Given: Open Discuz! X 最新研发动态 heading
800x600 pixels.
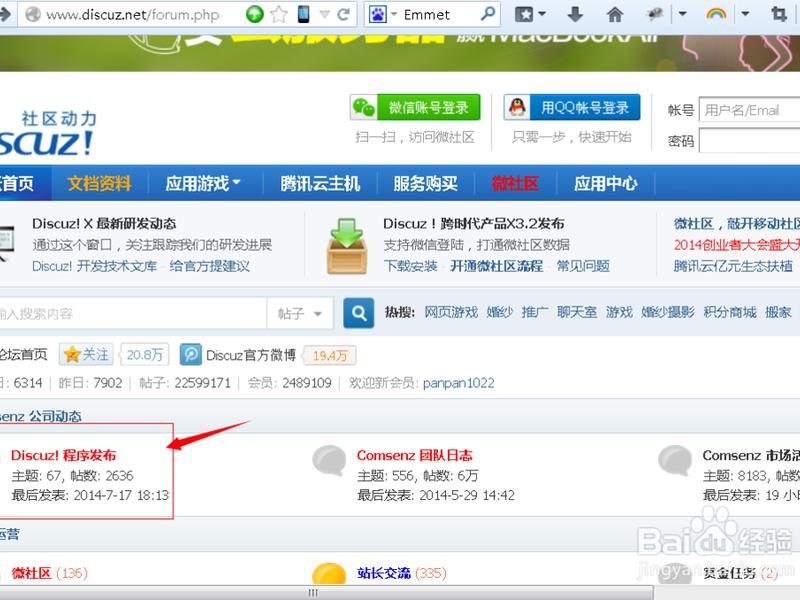Looking at the screenshot, I should [104, 223].
